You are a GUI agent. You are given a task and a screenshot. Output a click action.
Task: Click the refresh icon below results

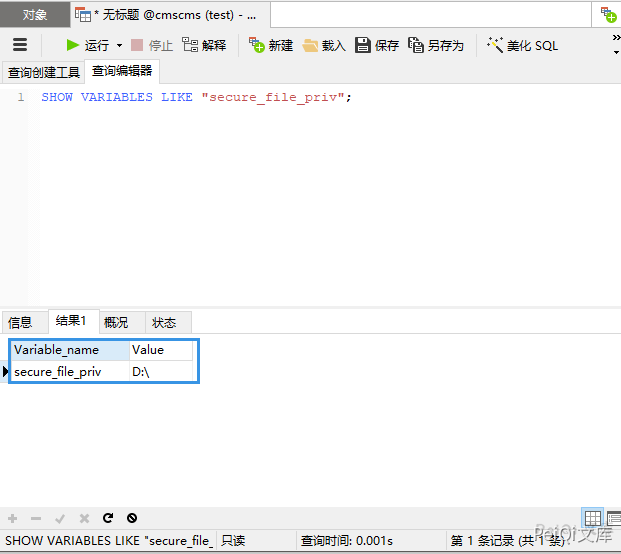coord(108,518)
